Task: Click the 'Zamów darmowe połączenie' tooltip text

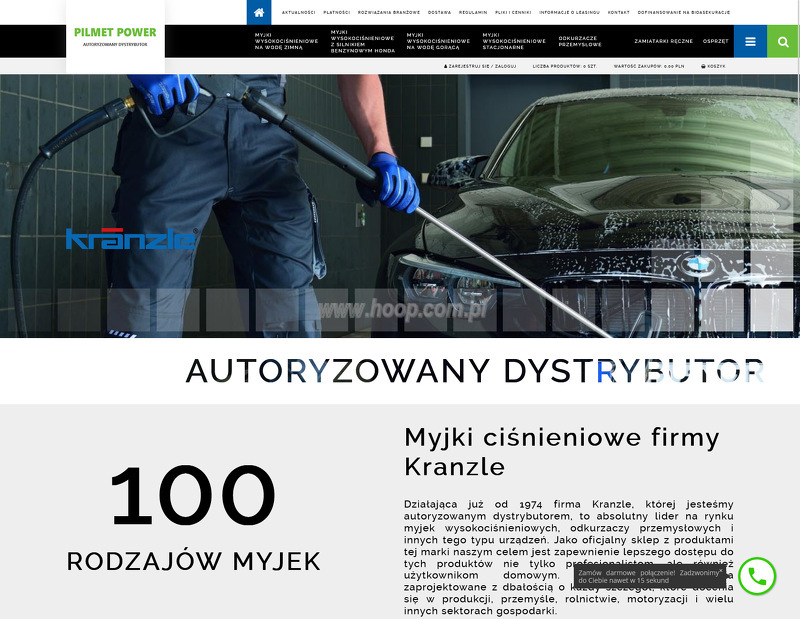Action: click(x=648, y=577)
